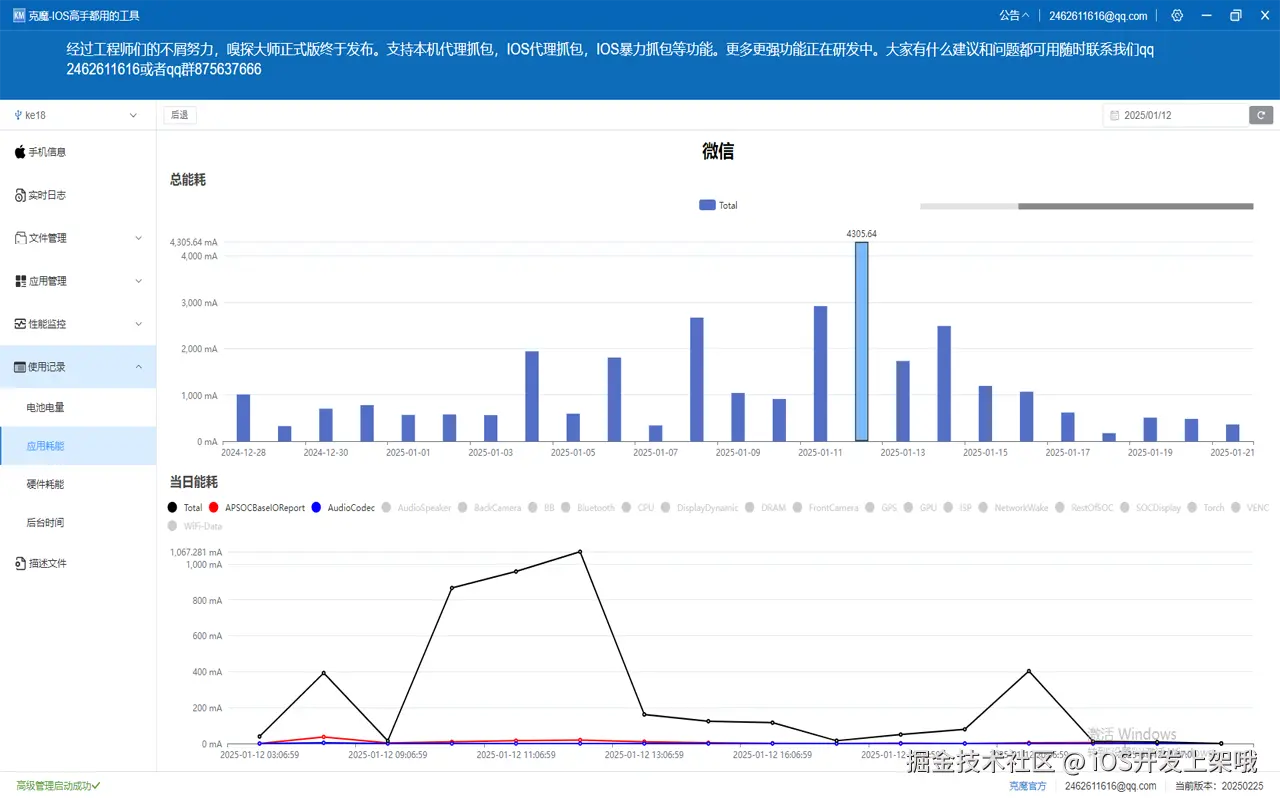Click the chart zoom range slider bar
Viewport: 1280px width, 798px height.
(1135, 206)
